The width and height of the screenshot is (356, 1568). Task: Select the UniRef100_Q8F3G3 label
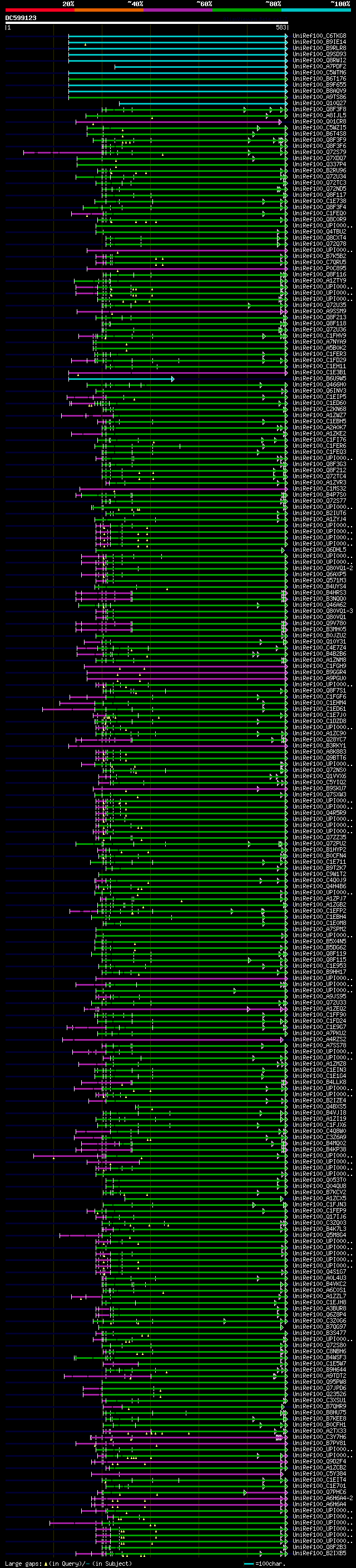pos(319,464)
